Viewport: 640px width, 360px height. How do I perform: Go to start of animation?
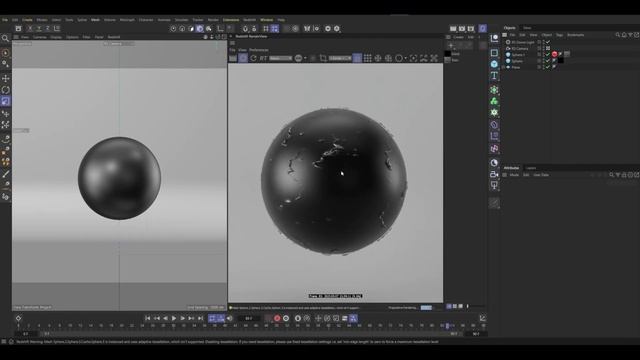(x=148, y=318)
